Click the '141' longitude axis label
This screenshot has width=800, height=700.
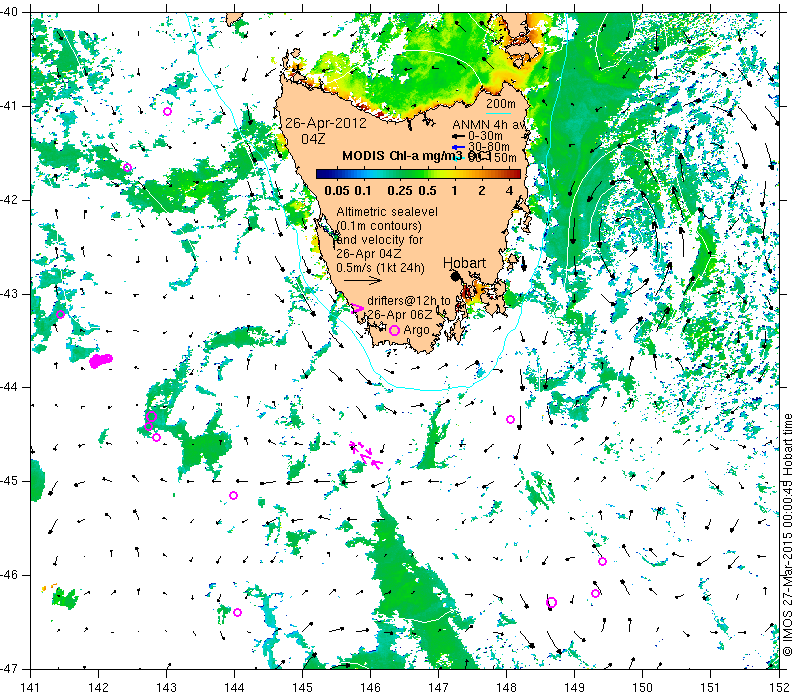[x=30, y=687]
